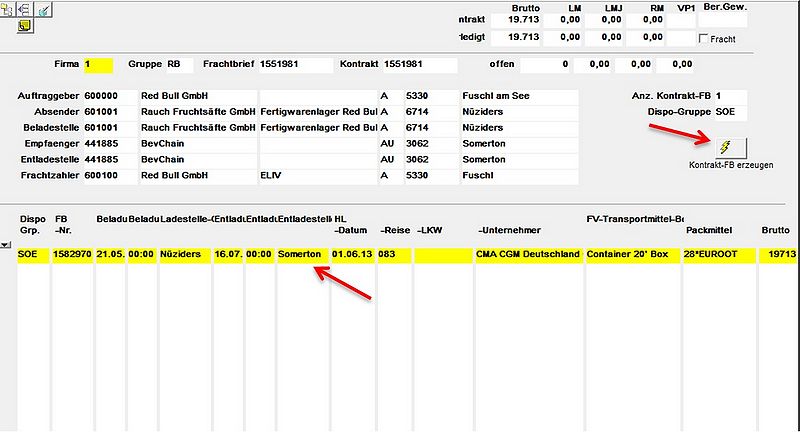Image resolution: width=800 pixels, height=432 pixels.
Task: Click the yellow sticky note icon
Action: 24,26
